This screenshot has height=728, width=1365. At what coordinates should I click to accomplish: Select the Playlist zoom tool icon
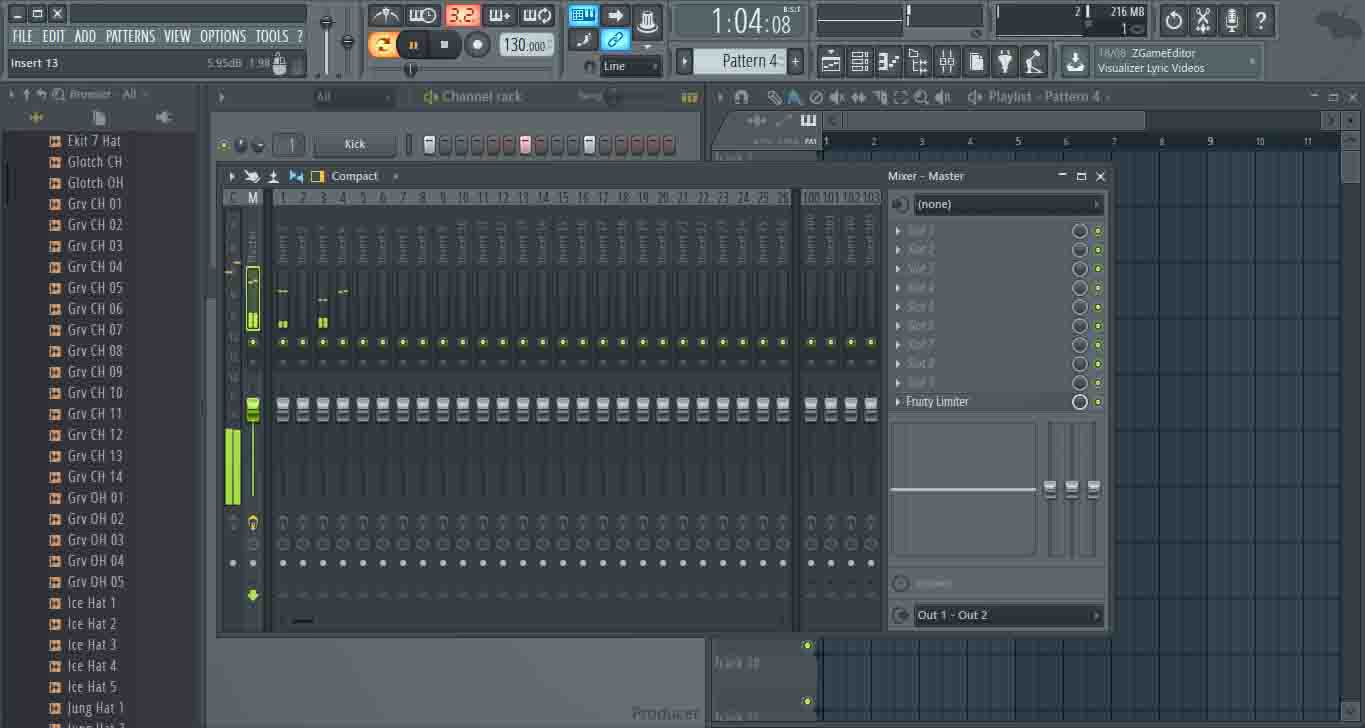pos(921,97)
